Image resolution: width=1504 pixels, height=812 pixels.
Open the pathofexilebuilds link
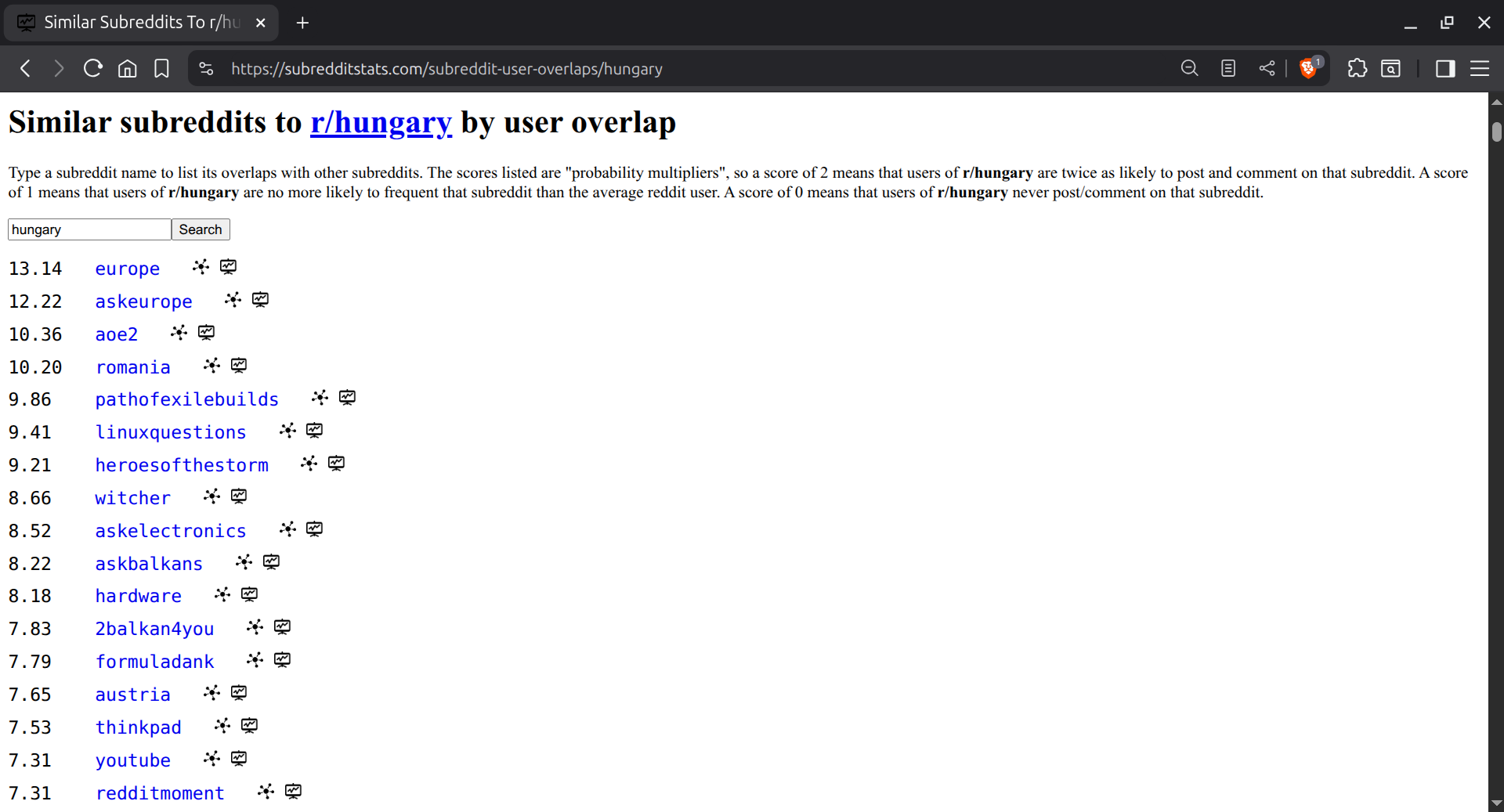click(x=187, y=399)
